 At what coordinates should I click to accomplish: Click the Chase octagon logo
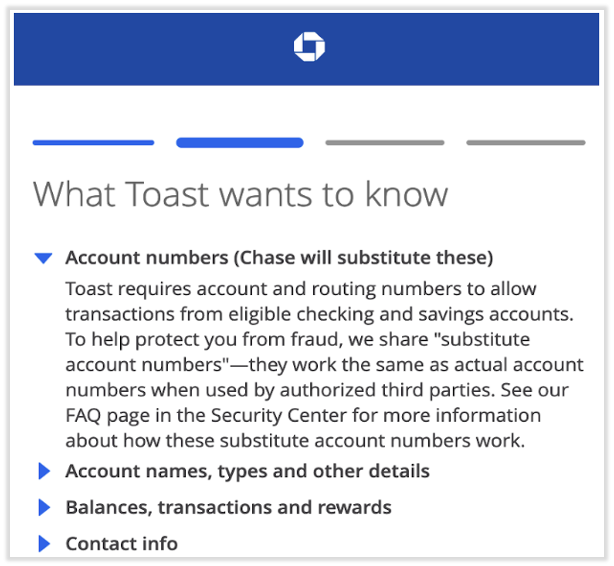[309, 47]
